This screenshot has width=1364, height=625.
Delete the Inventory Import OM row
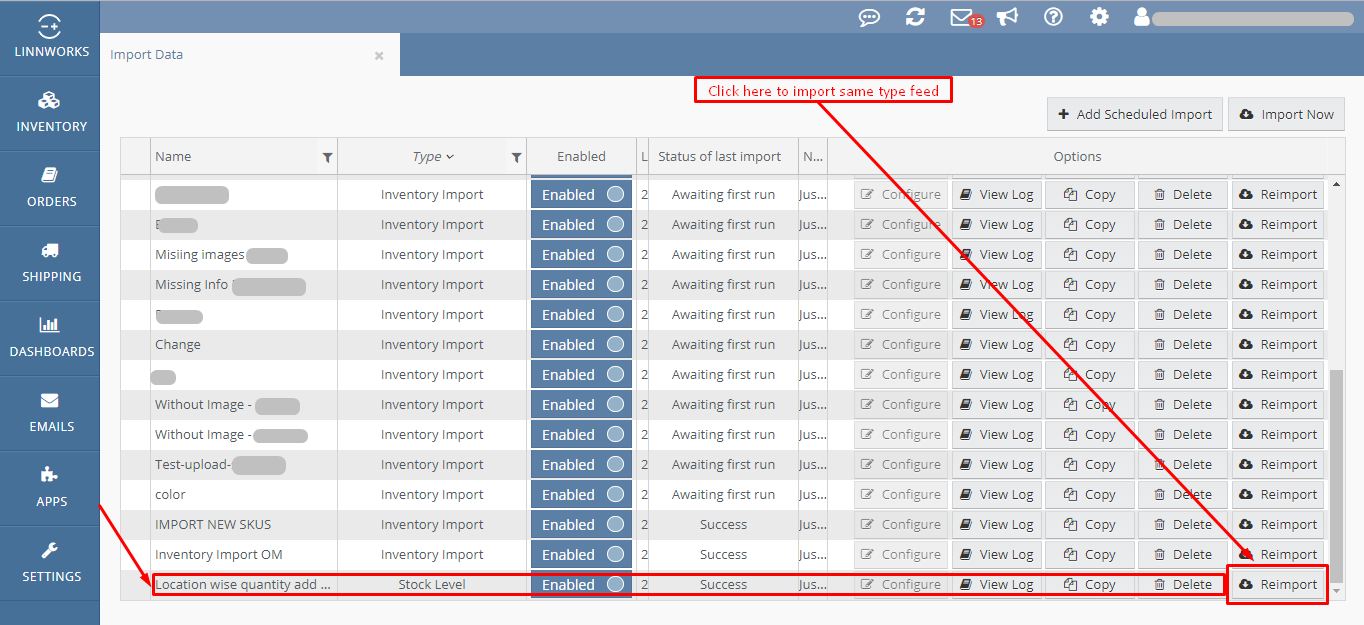tap(1182, 555)
